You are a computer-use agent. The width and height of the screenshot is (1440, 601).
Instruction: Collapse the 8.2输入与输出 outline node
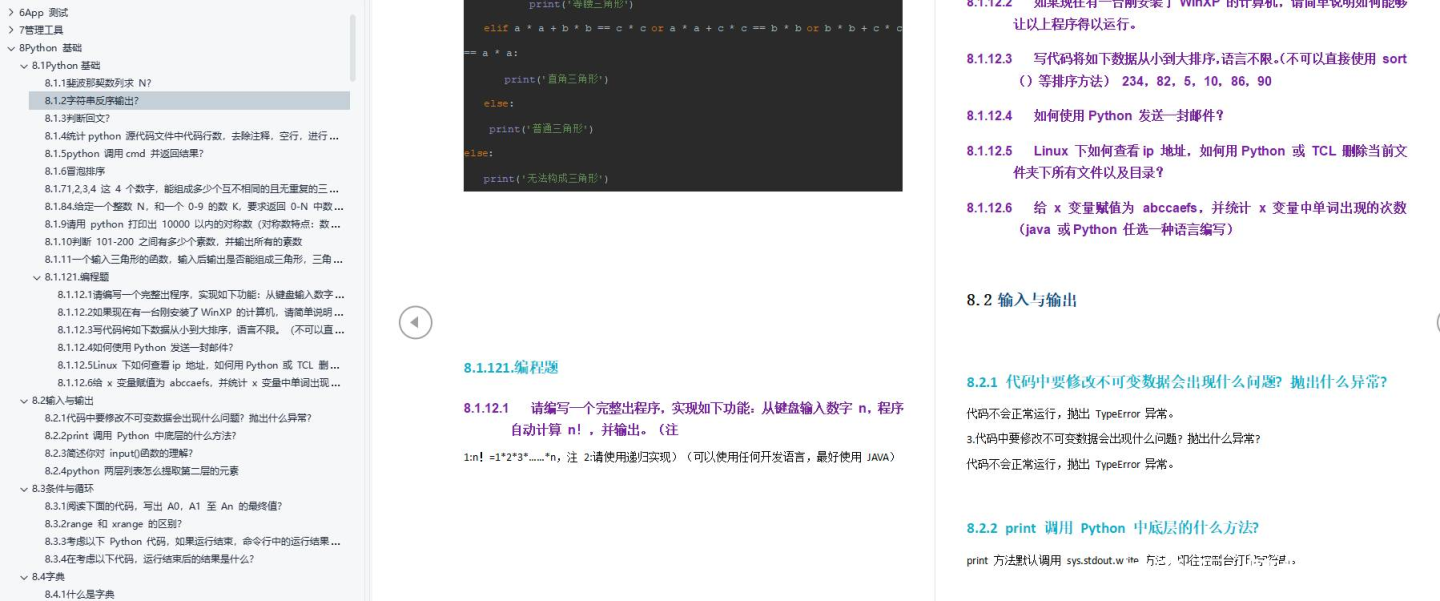pyautogui.click(x=24, y=401)
